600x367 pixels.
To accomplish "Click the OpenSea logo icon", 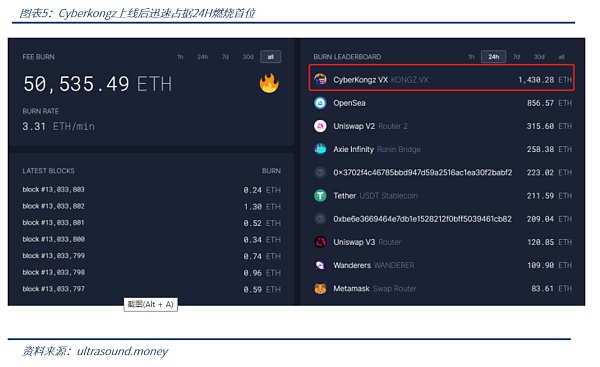I will pyautogui.click(x=320, y=103).
